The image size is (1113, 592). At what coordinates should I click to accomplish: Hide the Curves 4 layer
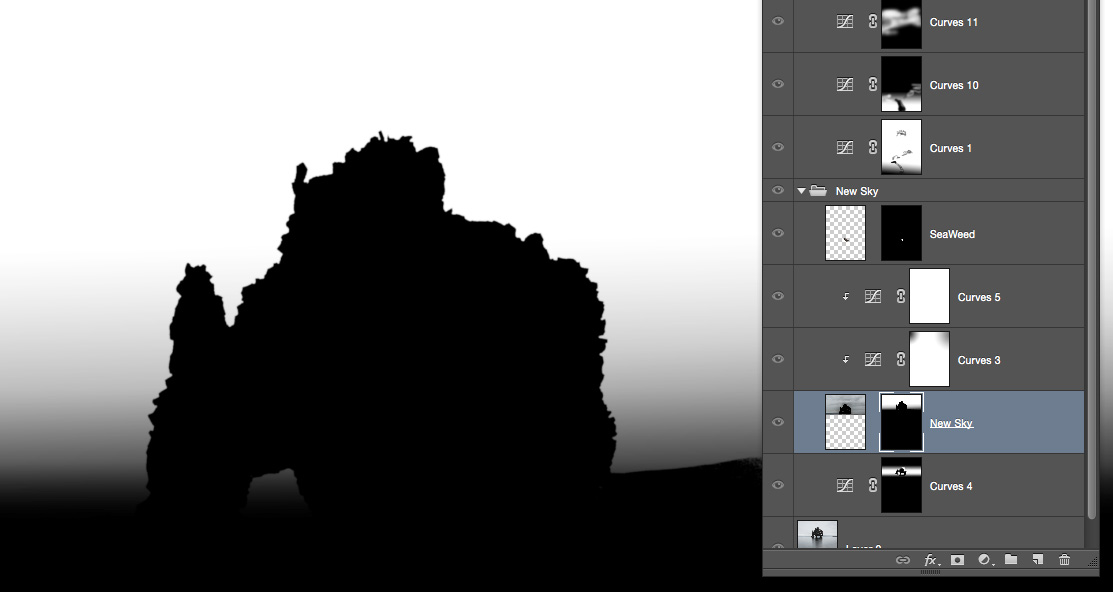pyautogui.click(x=778, y=485)
